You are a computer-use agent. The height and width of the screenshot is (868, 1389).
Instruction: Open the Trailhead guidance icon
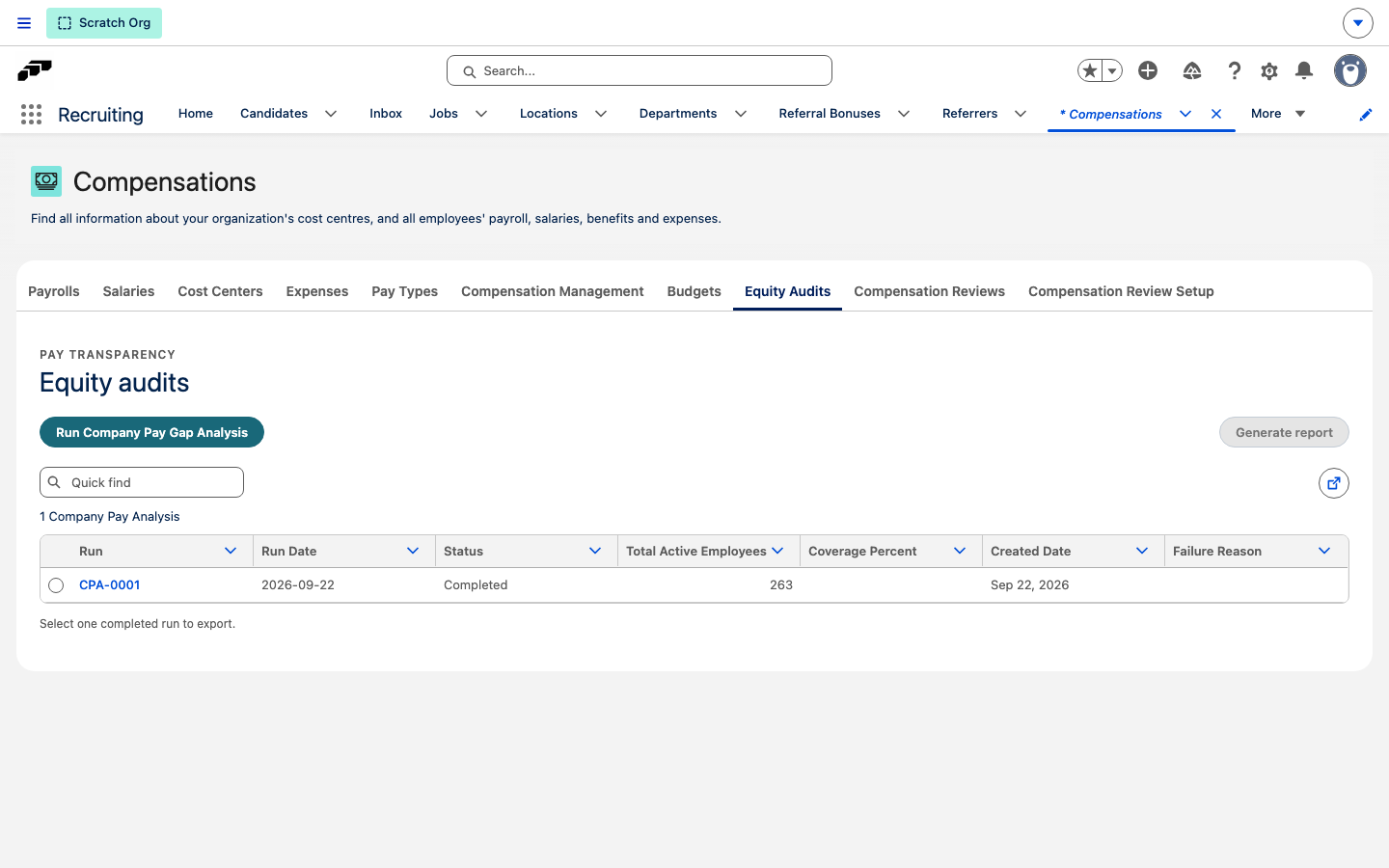pos(1192,70)
